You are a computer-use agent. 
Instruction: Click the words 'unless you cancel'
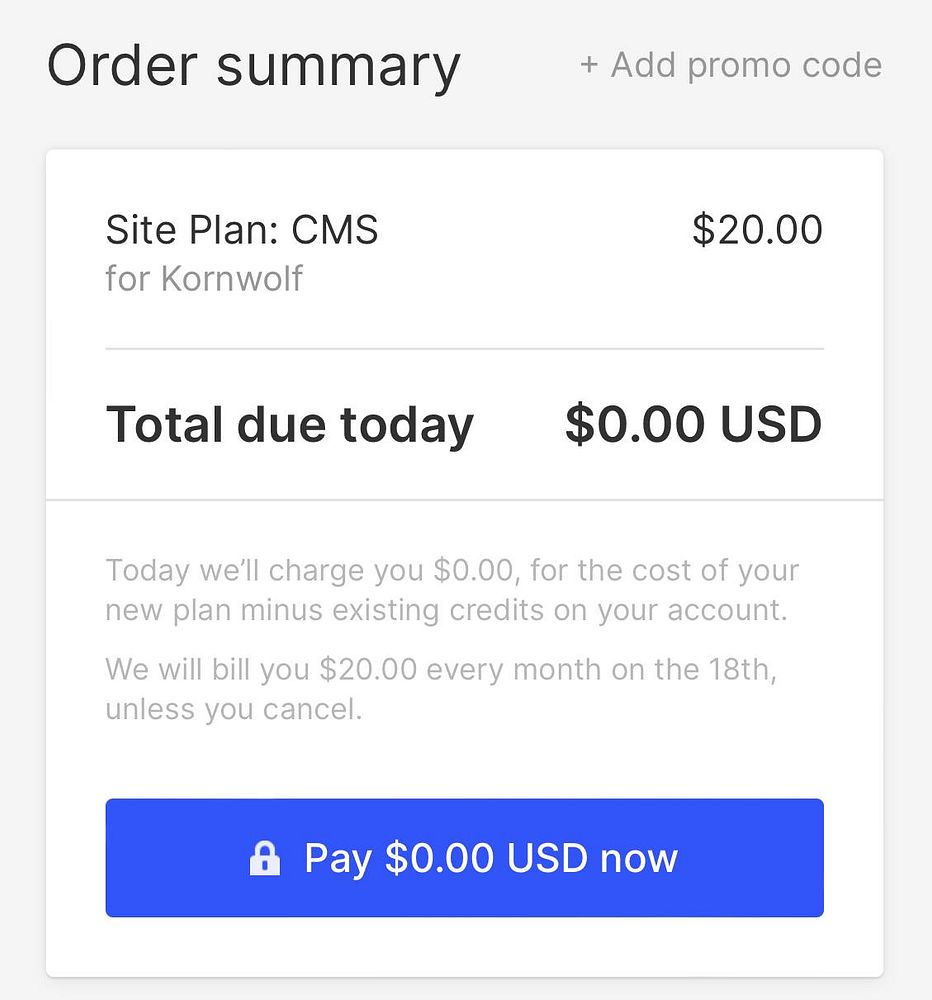[233, 709]
